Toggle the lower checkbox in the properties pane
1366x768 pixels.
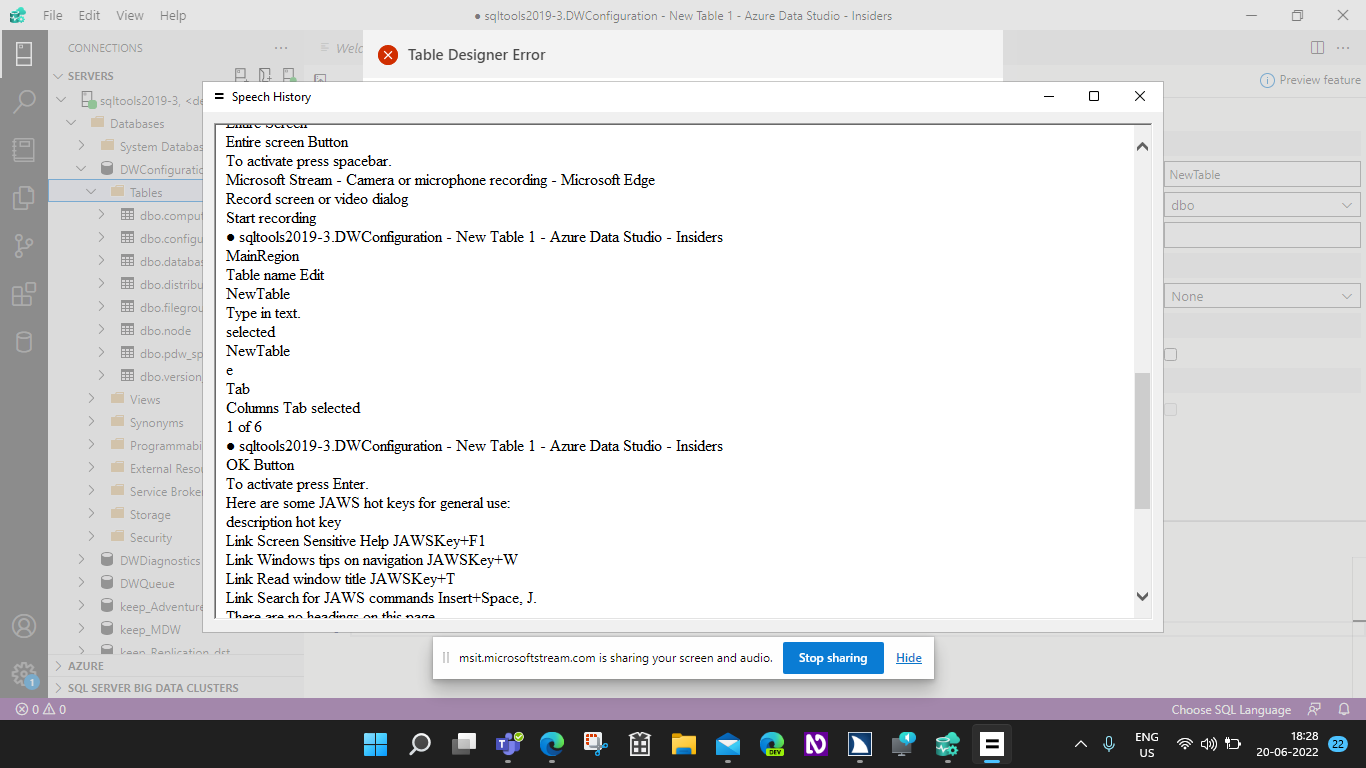click(x=1169, y=409)
